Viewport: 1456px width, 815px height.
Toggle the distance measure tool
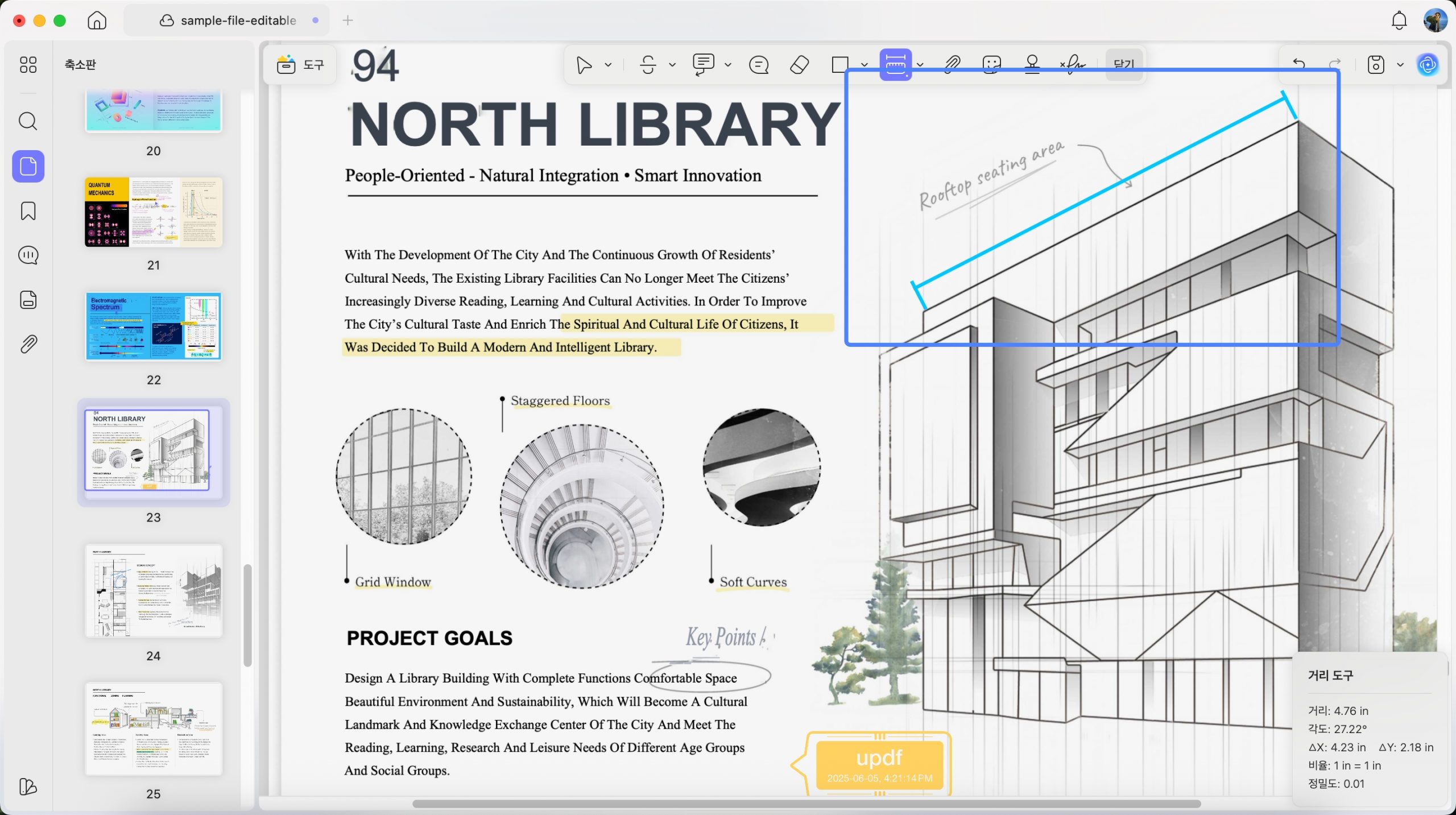pyautogui.click(x=895, y=65)
